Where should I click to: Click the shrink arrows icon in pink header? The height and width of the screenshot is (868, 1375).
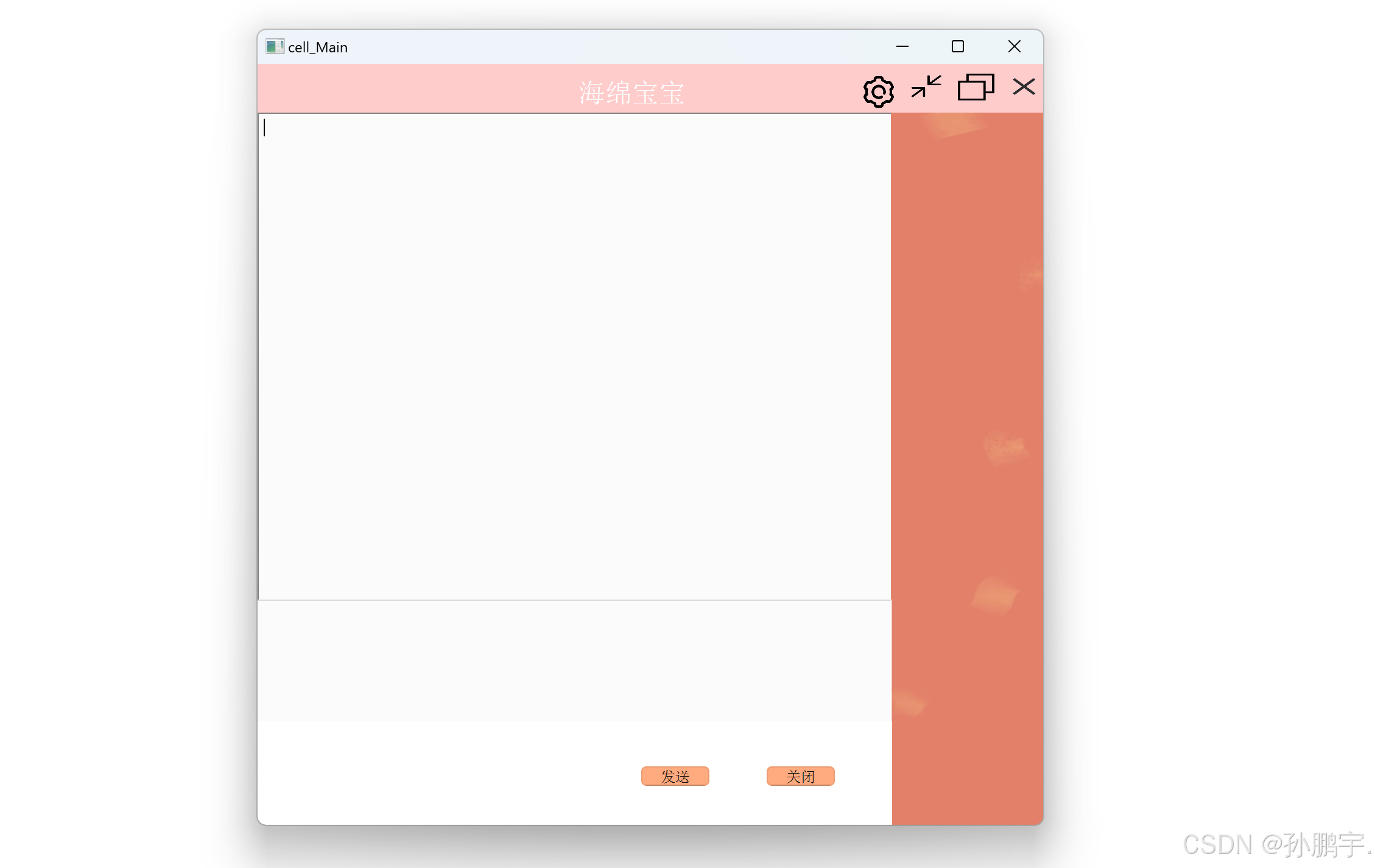pos(926,86)
